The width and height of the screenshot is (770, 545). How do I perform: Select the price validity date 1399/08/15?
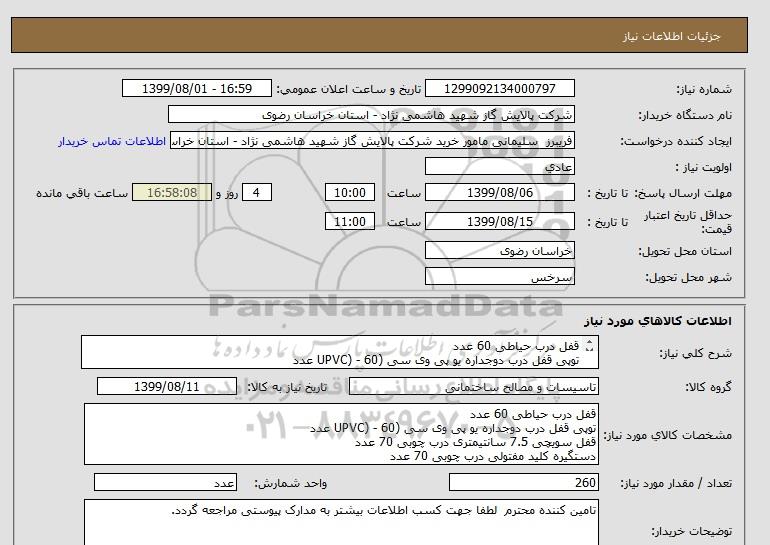coord(500,221)
